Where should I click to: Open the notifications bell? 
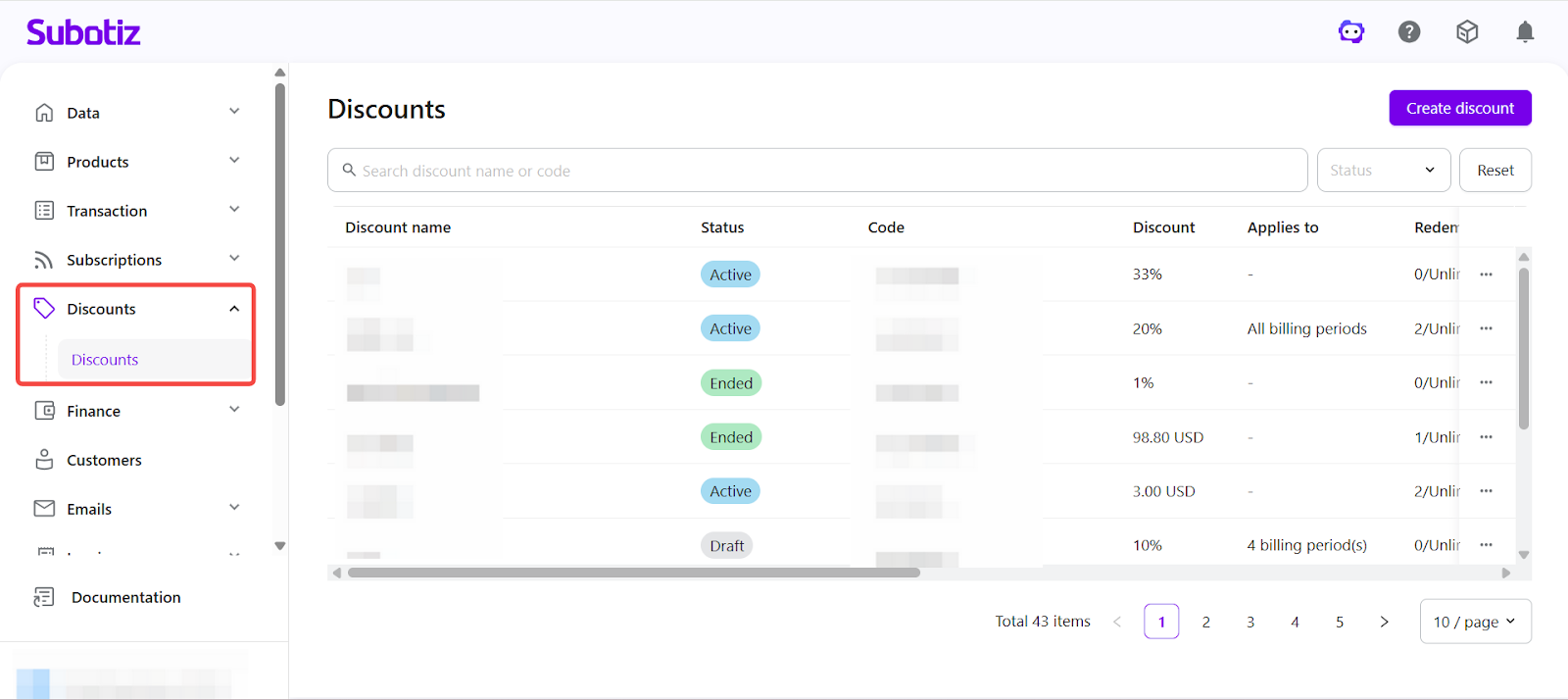1525,32
